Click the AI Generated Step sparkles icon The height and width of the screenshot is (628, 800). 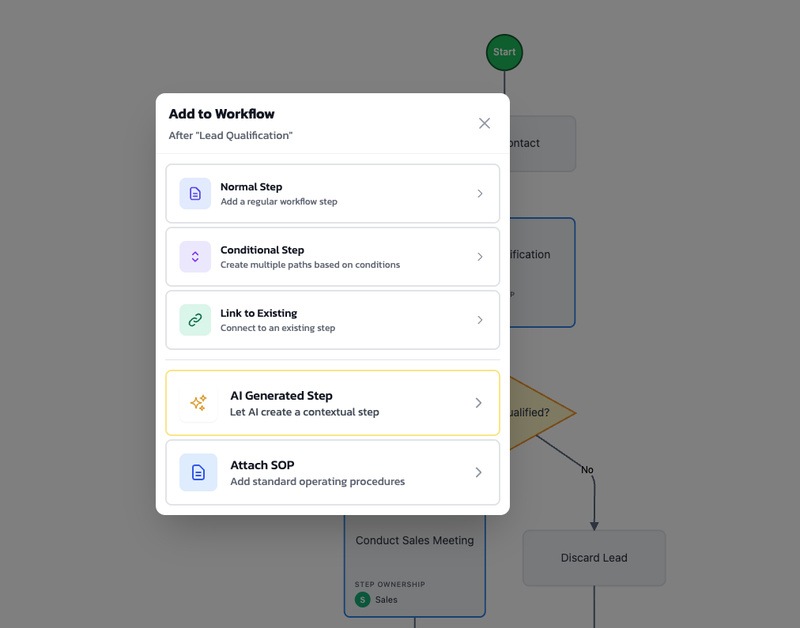196,402
